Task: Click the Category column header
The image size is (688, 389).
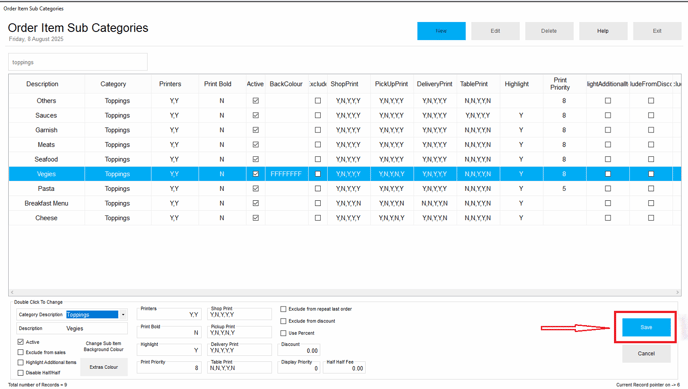Action: click(113, 84)
